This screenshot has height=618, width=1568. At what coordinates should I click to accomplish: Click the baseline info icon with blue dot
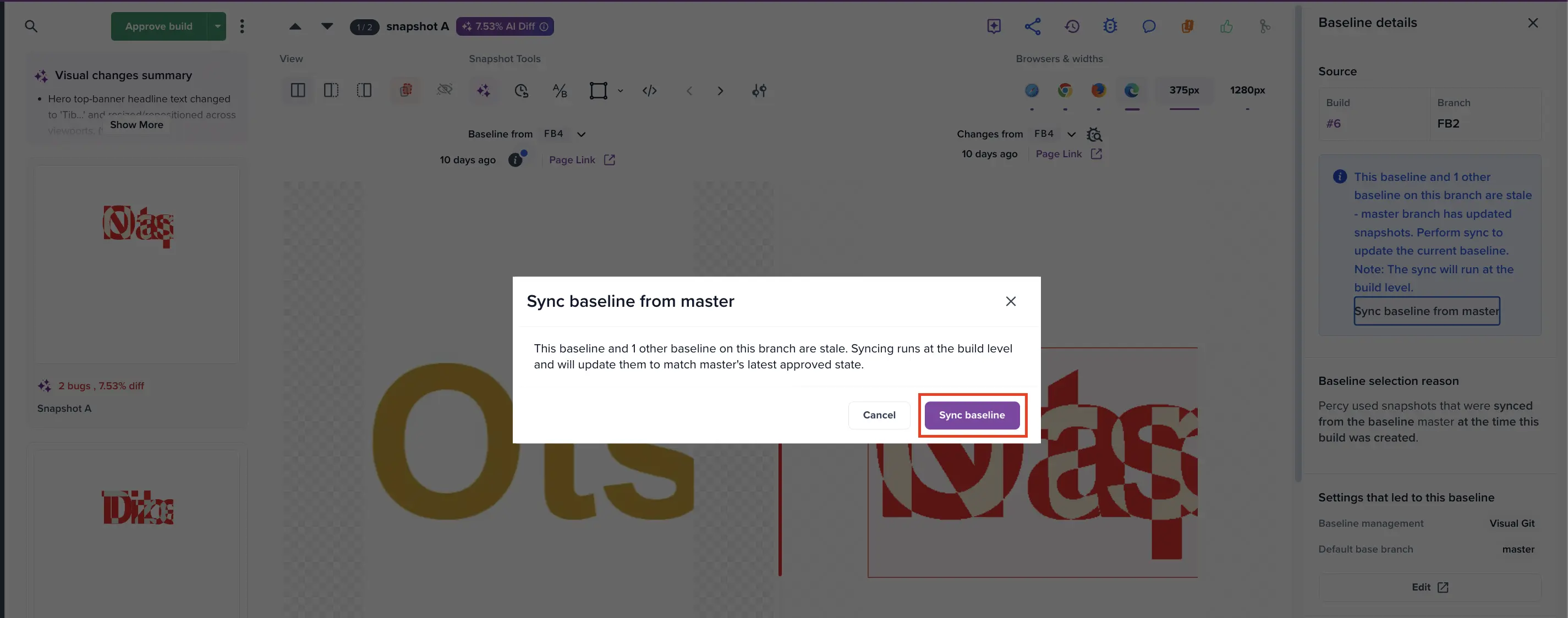(516, 159)
